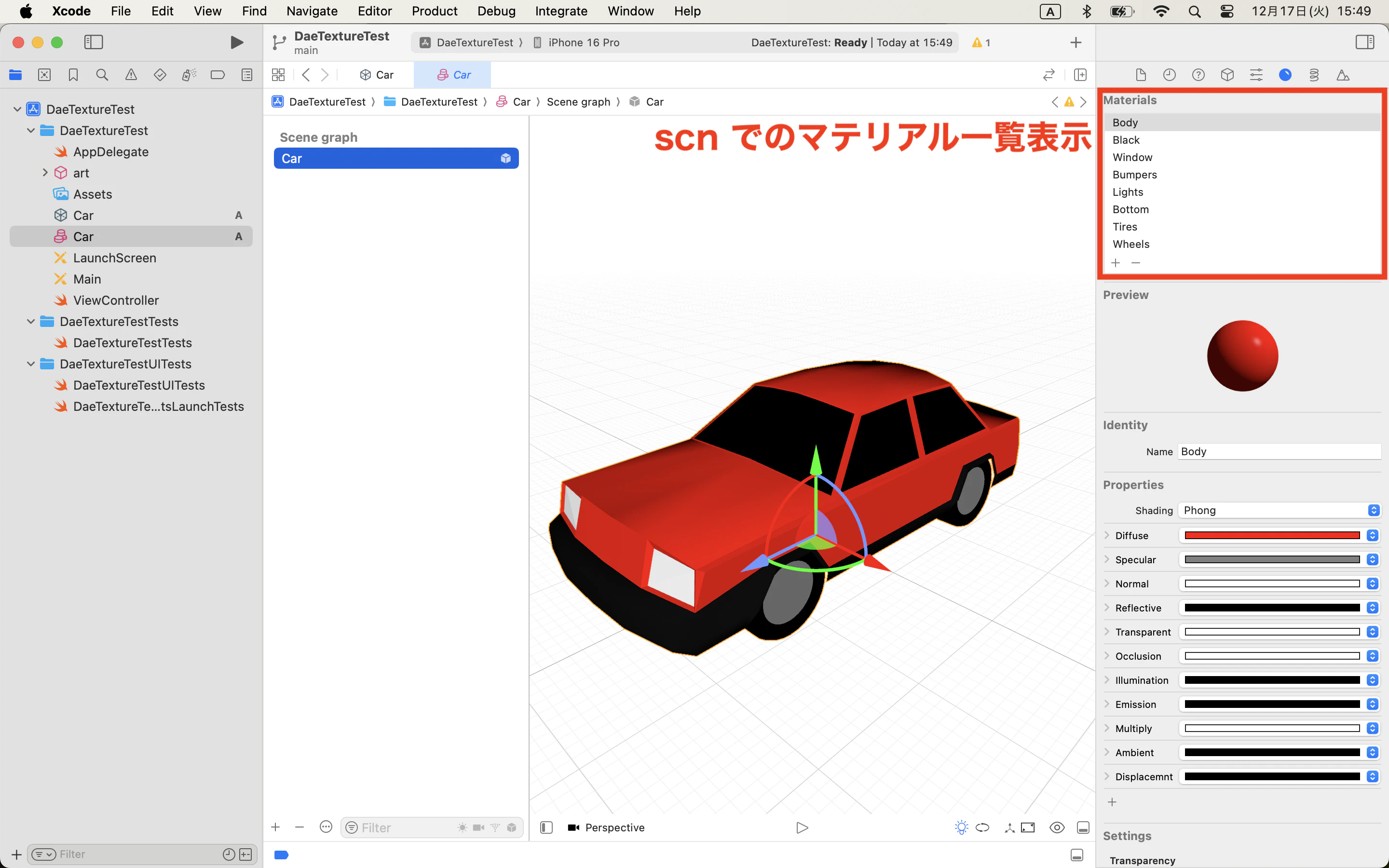
Task: Expand the art folder in navigator
Action: 45,172
